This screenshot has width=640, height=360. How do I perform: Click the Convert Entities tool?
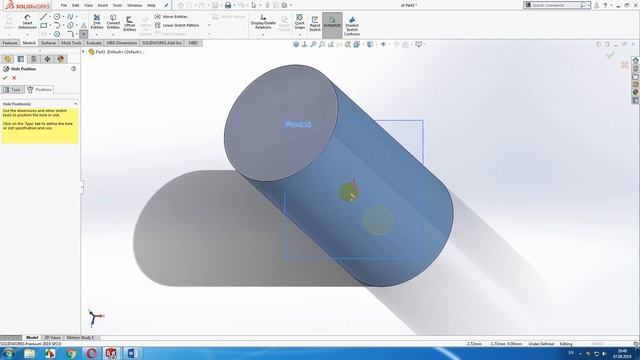(x=113, y=22)
